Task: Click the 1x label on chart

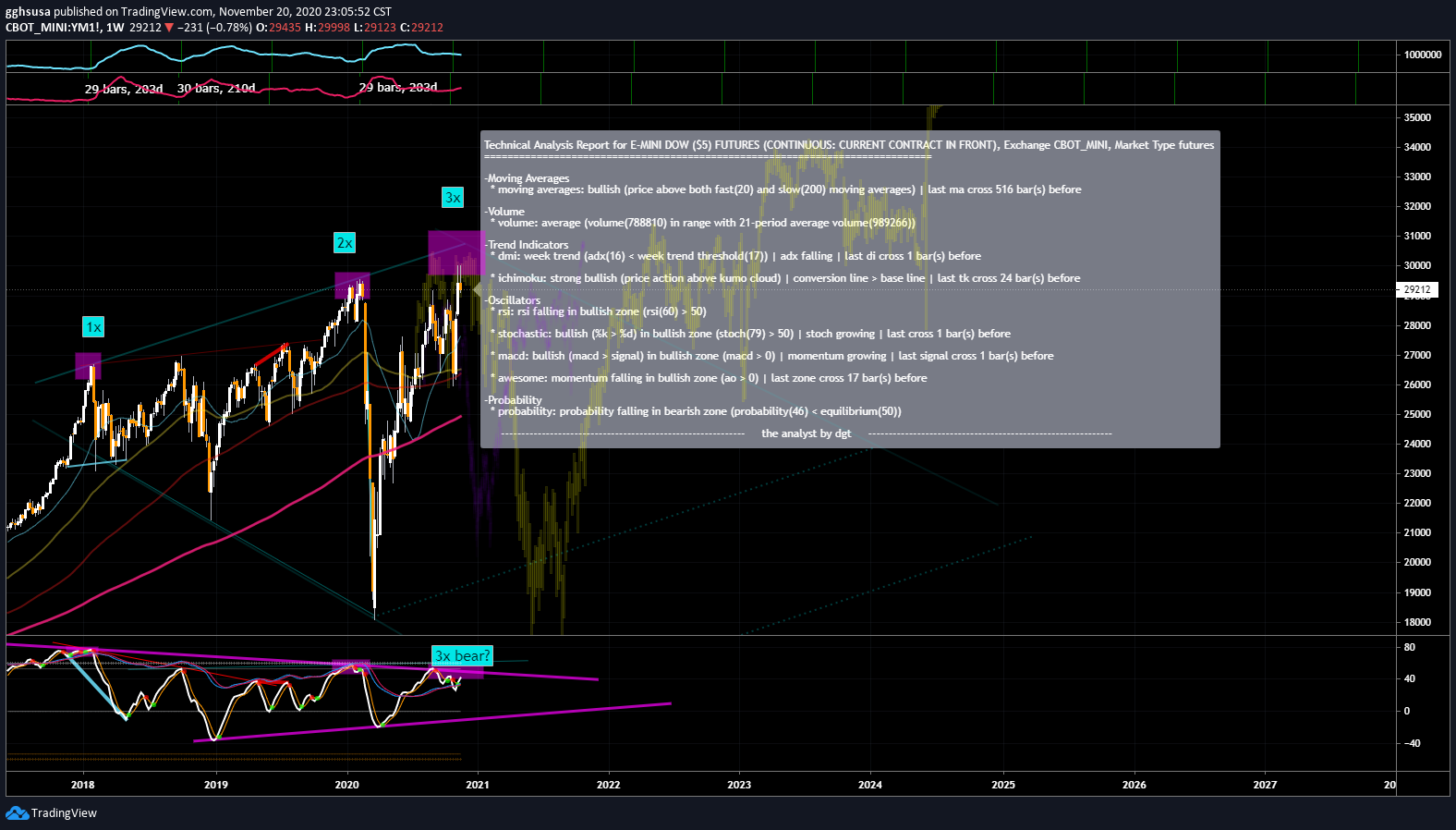Action: (93, 327)
